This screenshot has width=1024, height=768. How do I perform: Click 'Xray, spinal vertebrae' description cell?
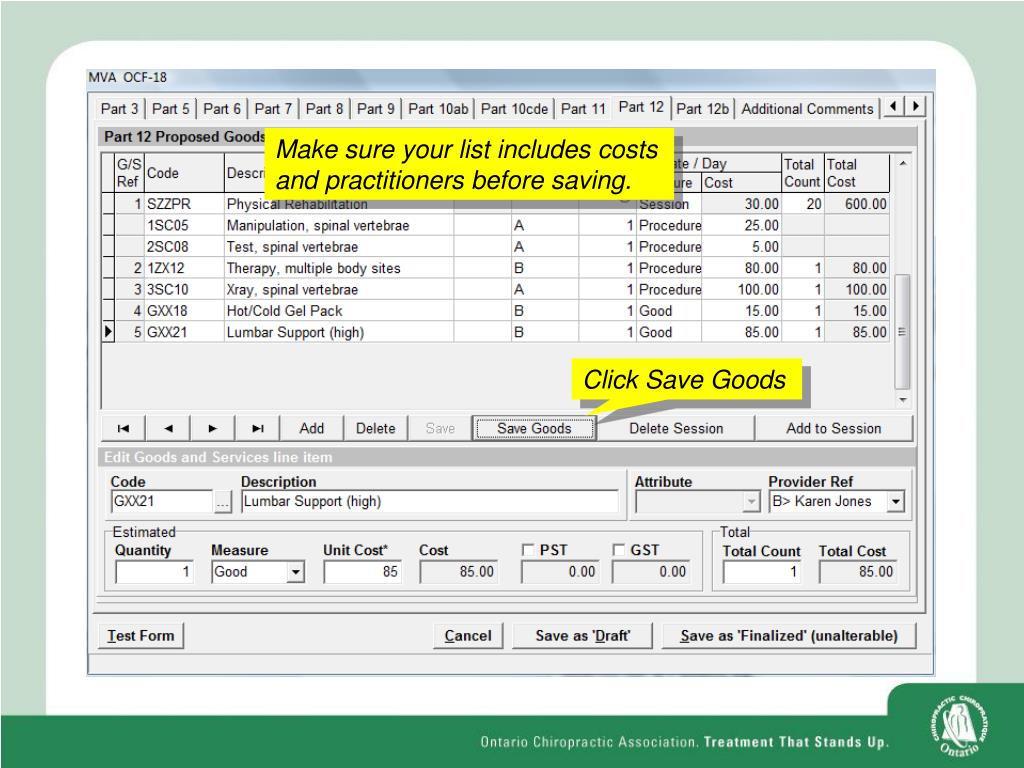(339, 289)
